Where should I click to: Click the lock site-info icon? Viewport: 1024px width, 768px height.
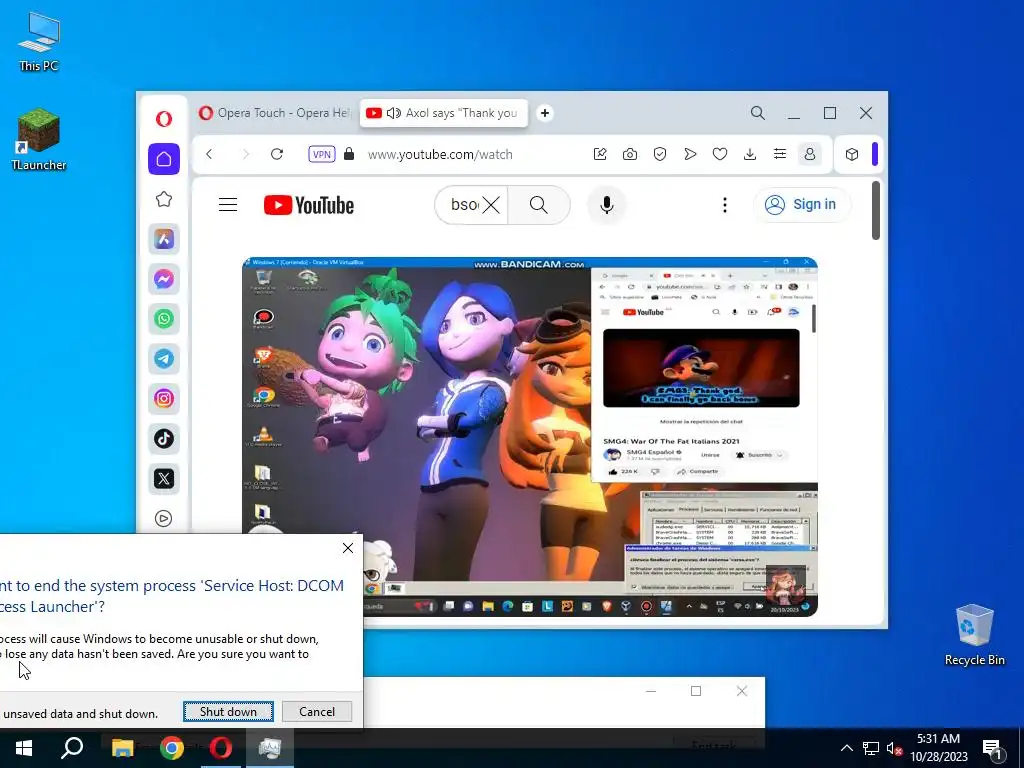point(349,154)
